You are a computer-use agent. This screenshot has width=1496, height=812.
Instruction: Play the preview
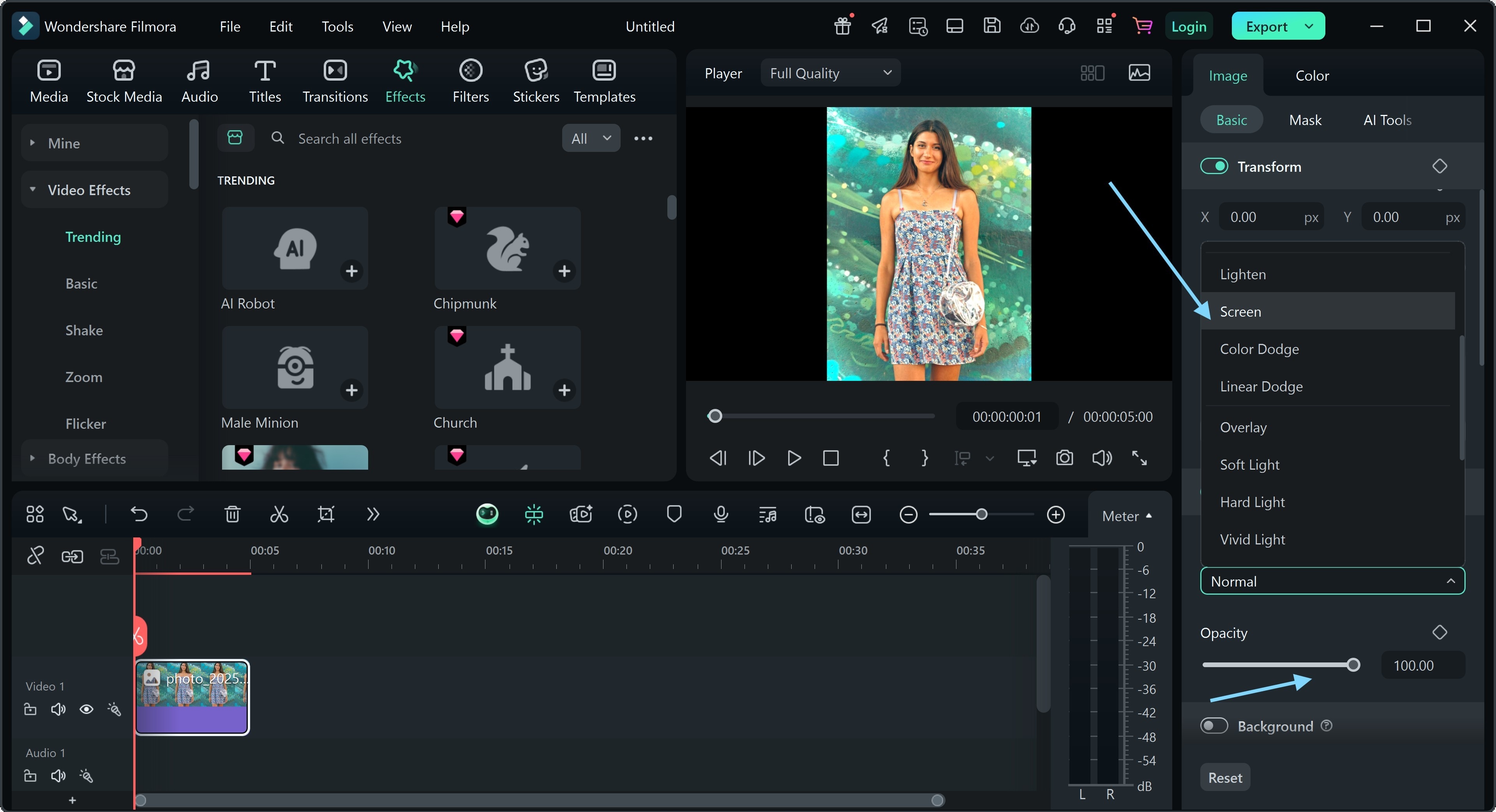pos(793,458)
